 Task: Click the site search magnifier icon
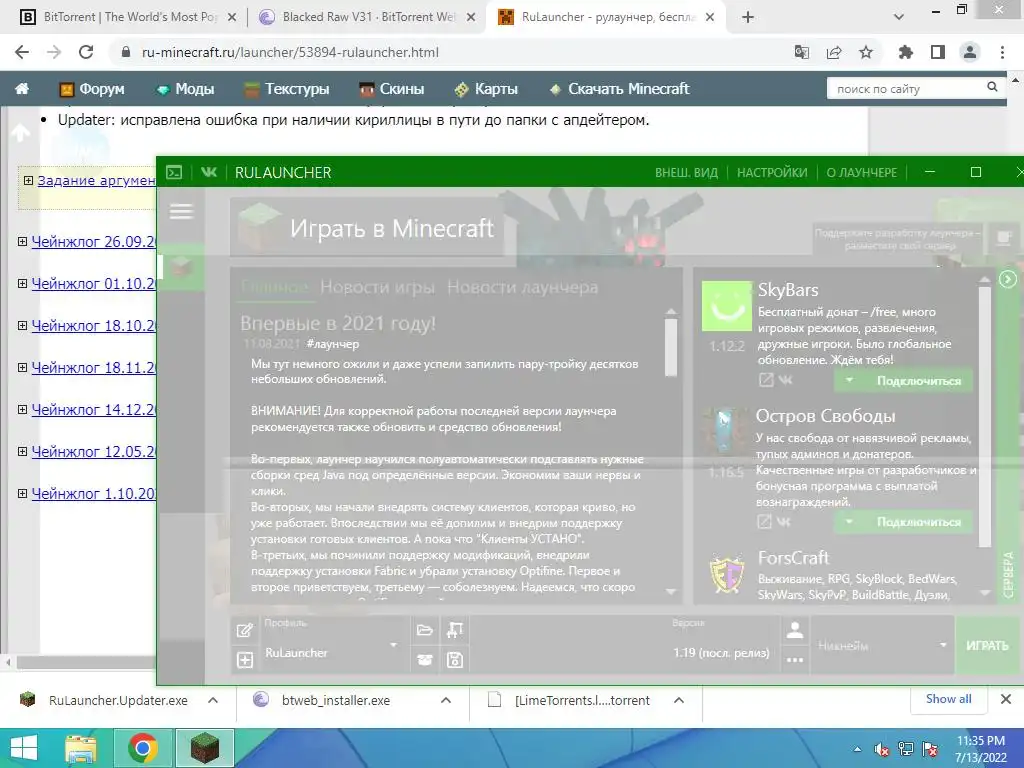(x=992, y=87)
